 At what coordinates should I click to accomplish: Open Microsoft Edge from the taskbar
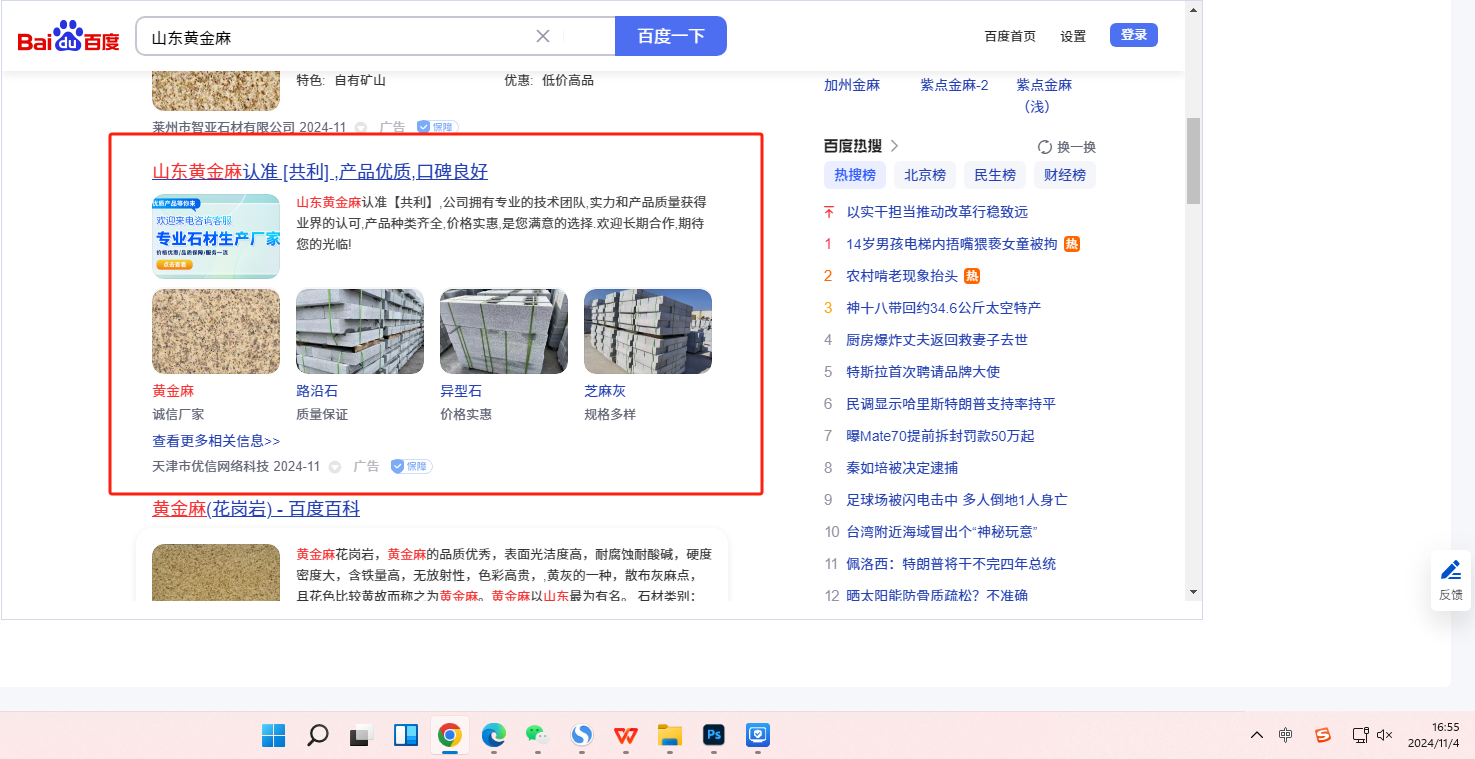click(x=494, y=736)
